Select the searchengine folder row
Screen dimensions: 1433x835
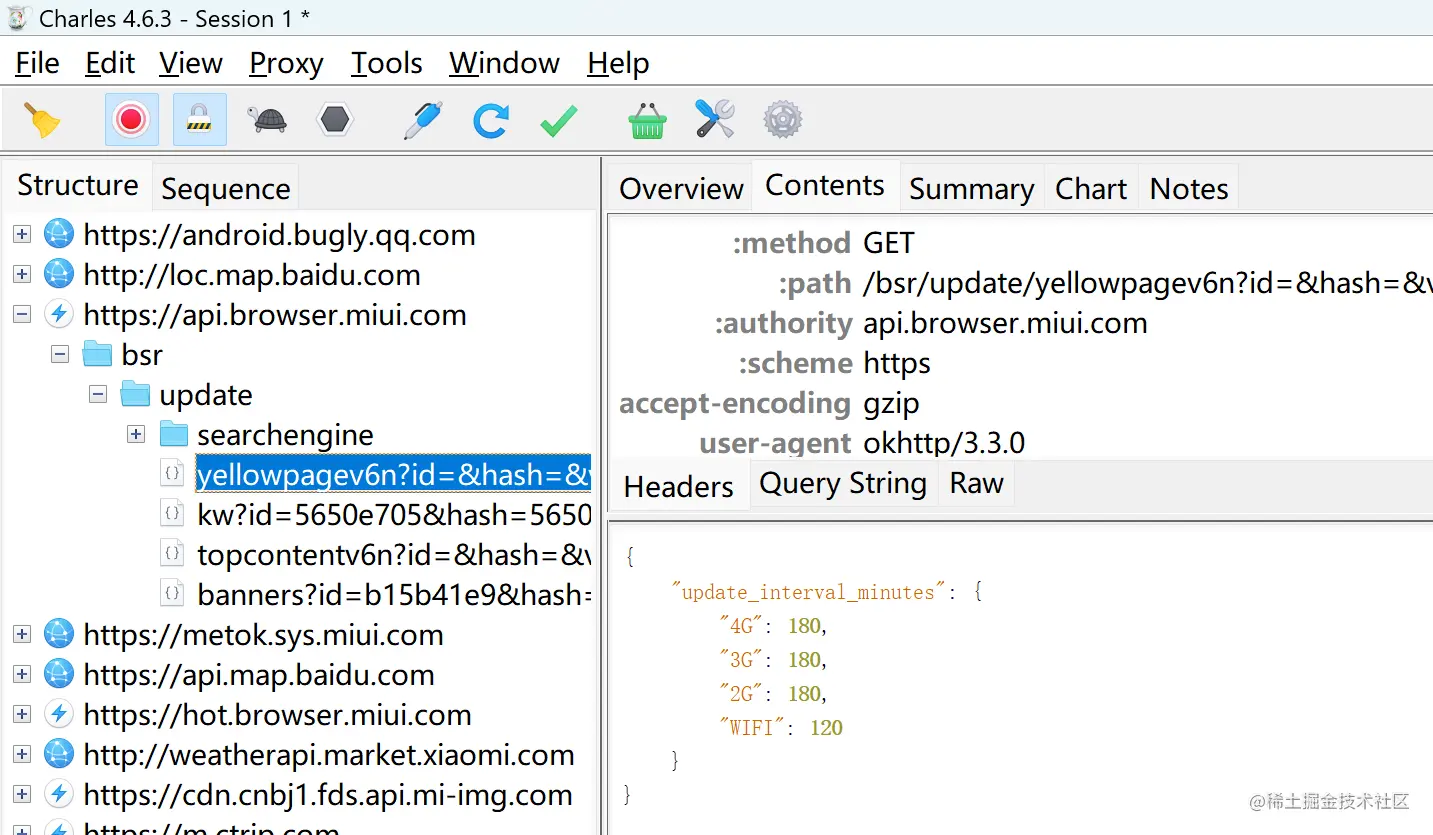point(285,435)
